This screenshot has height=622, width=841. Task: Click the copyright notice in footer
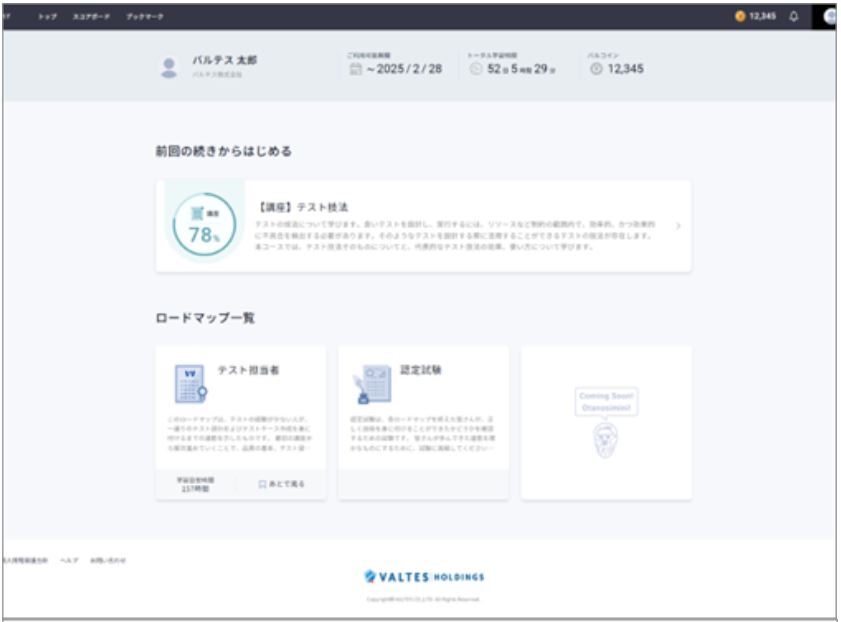click(x=423, y=599)
